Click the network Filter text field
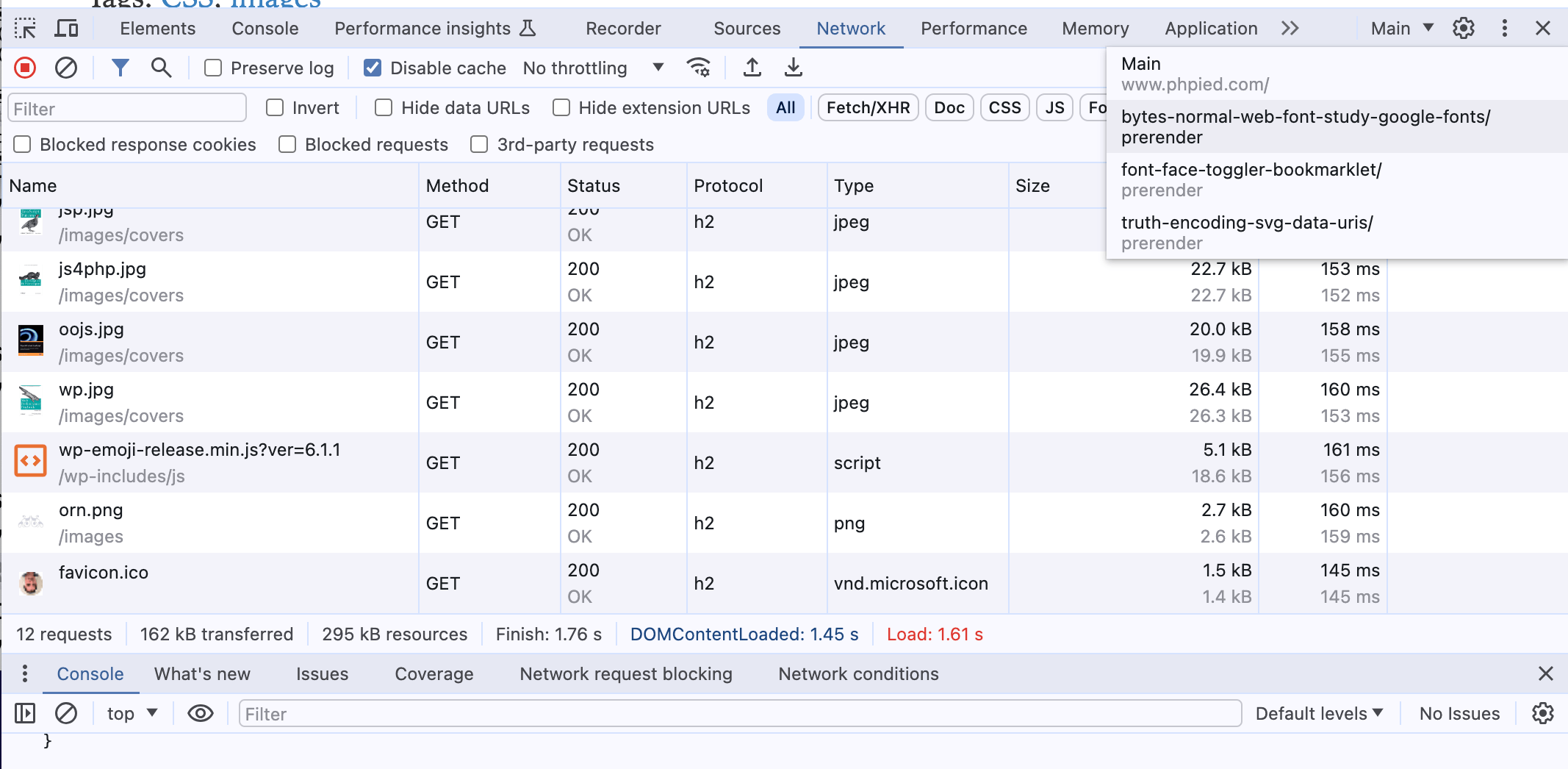Screen dimensions: 1568x769 pos(127,109)
